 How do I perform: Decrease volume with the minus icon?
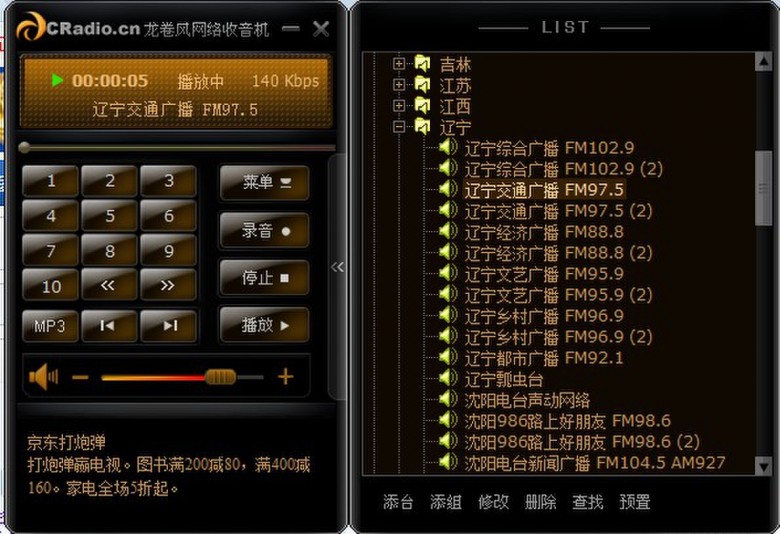coord(80,377)
